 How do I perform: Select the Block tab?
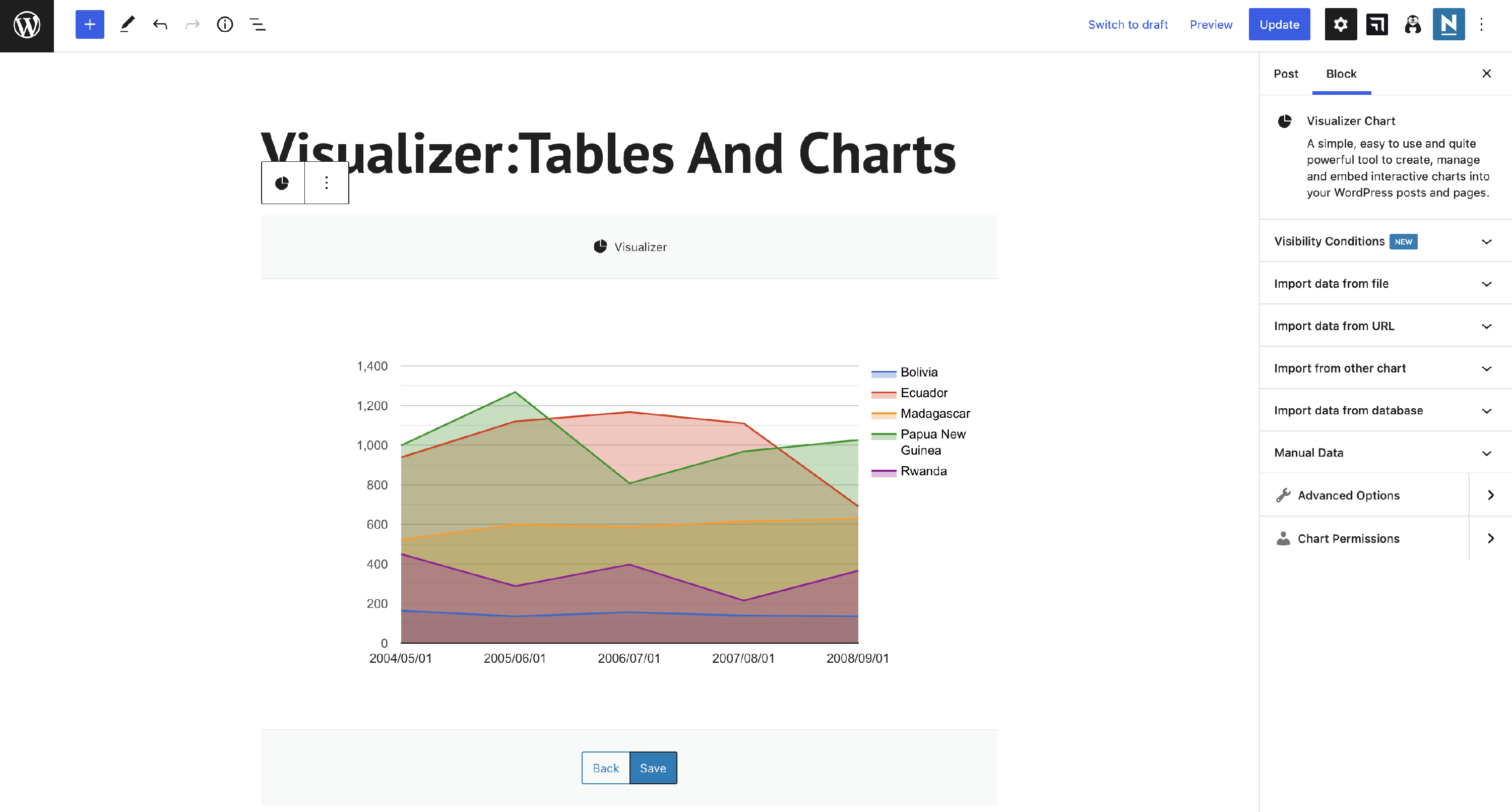point(1341,74)
